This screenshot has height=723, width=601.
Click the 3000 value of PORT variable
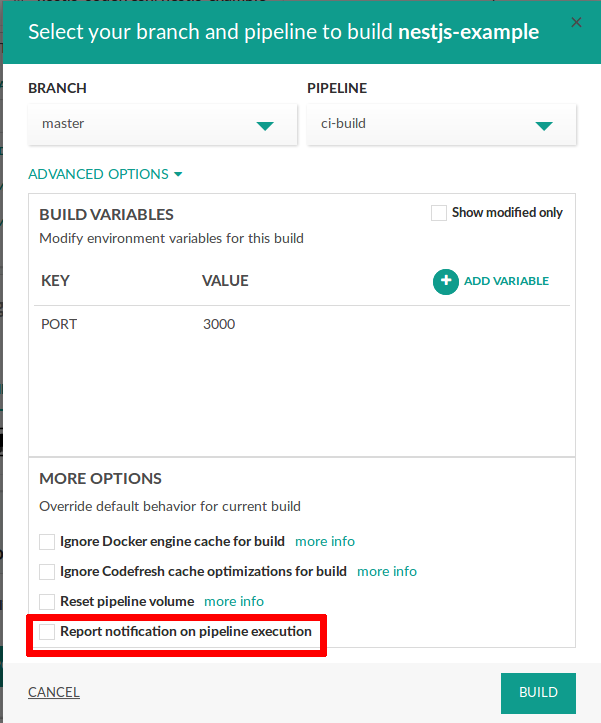pyautogui.click(x=219, y=324)
